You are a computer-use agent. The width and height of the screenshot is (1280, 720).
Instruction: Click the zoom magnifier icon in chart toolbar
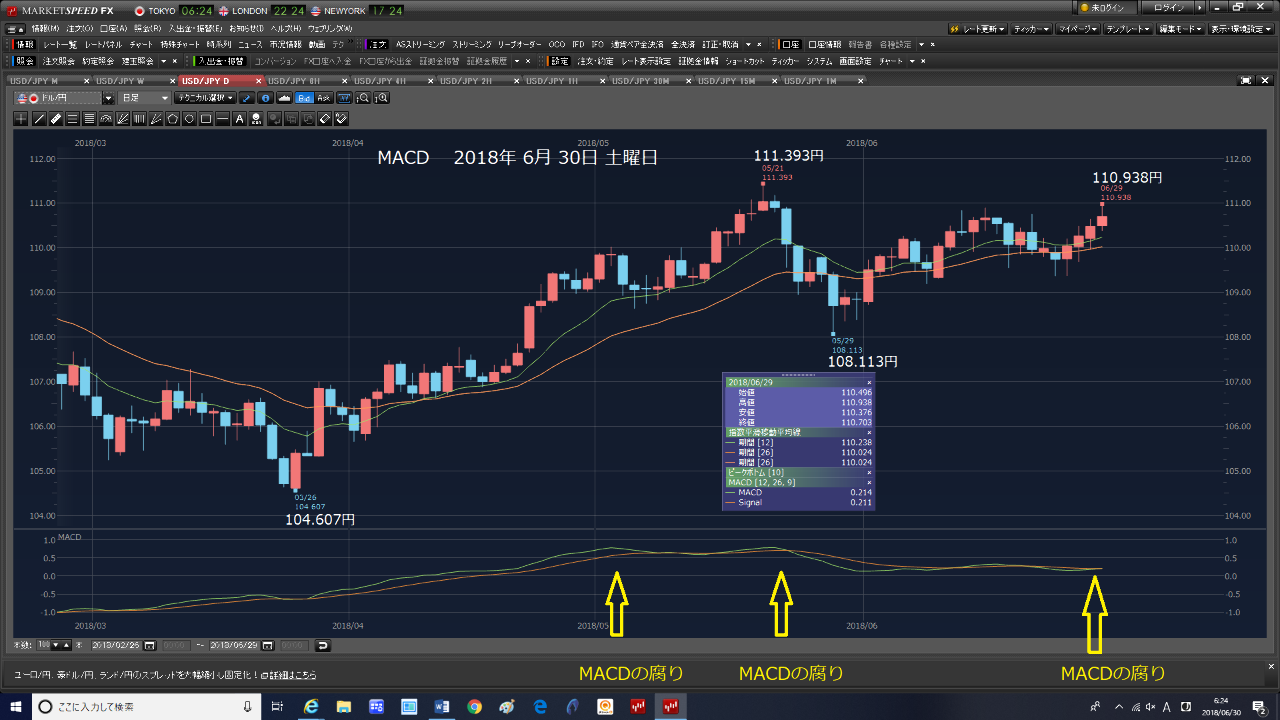click(x=363, y=98)
